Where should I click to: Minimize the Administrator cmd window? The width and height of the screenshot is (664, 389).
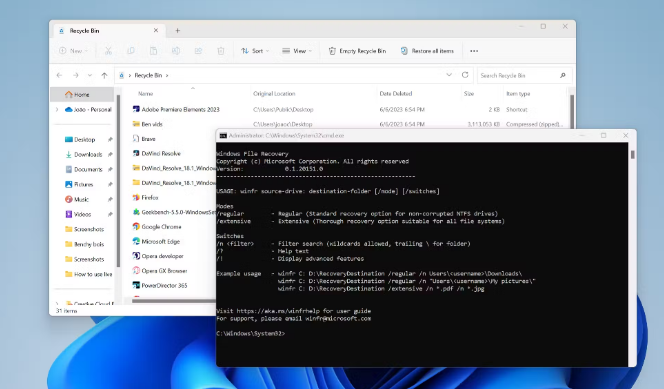582,135
